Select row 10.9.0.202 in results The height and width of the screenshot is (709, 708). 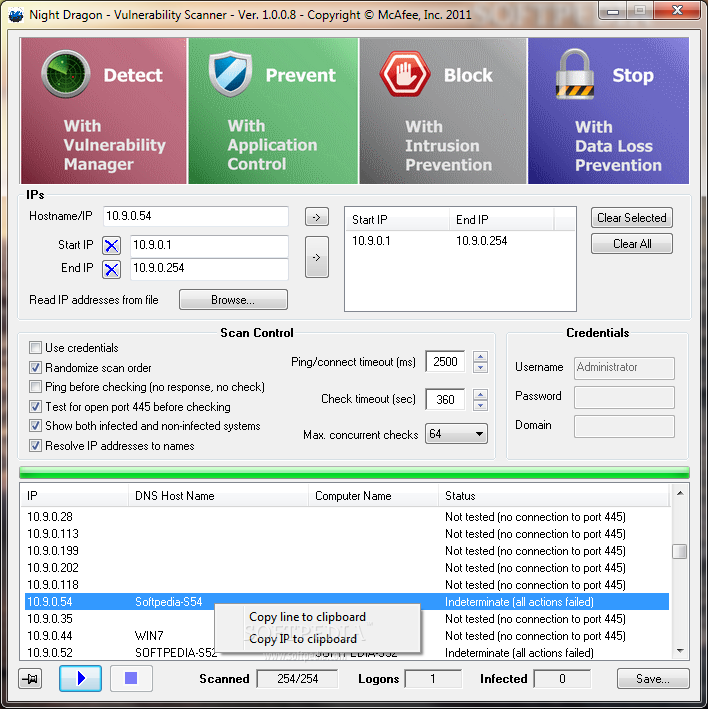346,568
